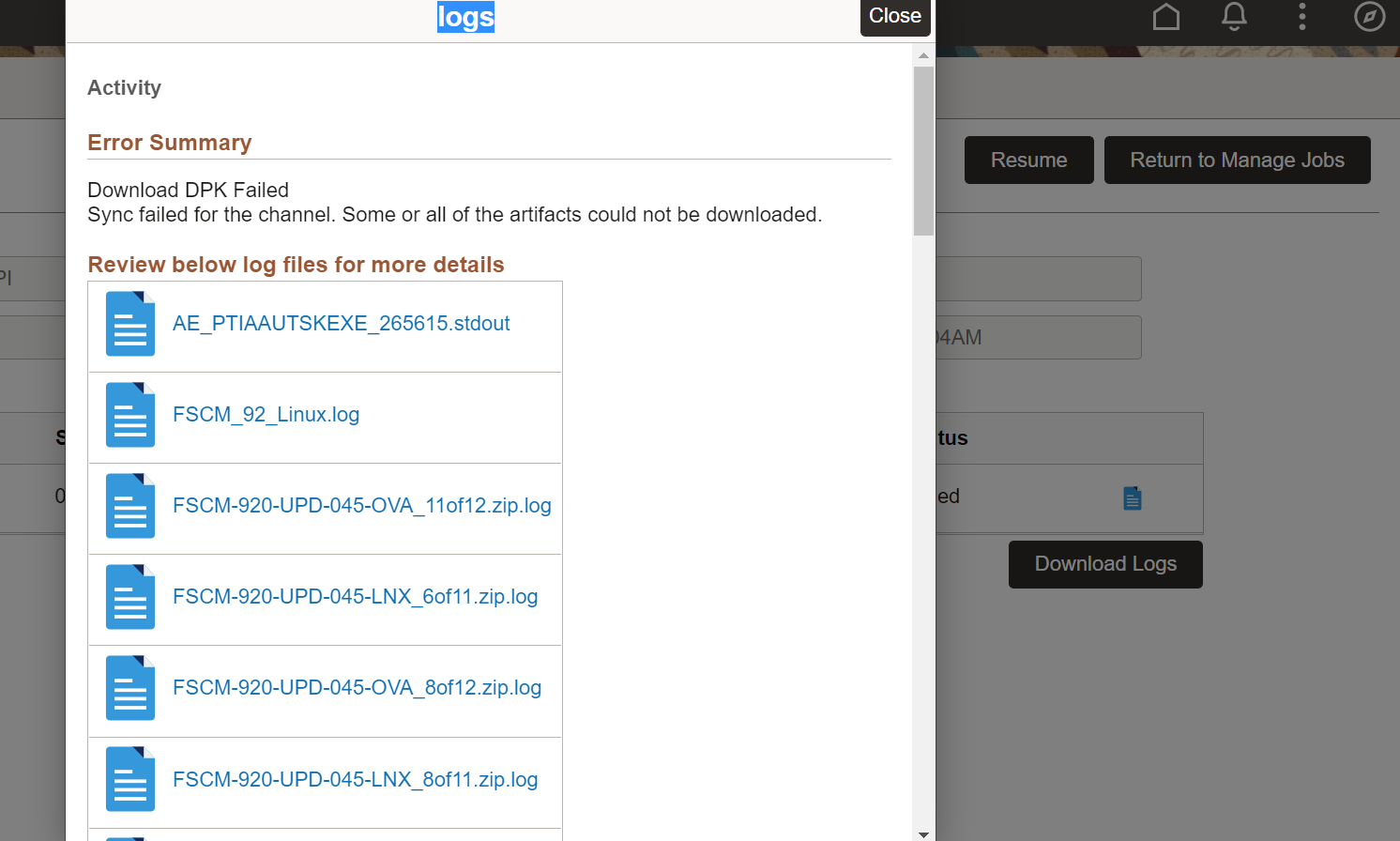This screenshot has height=841, width=1400.
Task: Click the 'Activity' heading text
Action: coord(125,88)
